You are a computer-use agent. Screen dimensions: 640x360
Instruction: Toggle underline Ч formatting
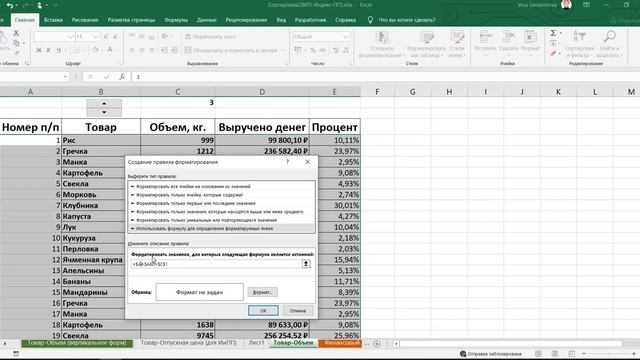(x=58, y=50)
